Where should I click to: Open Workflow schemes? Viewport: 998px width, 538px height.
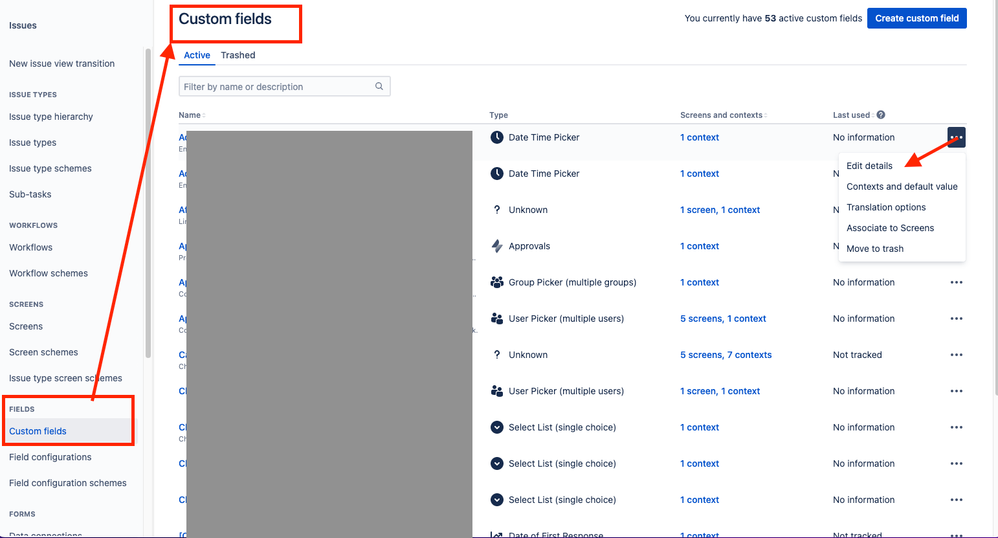click(48, 274)
